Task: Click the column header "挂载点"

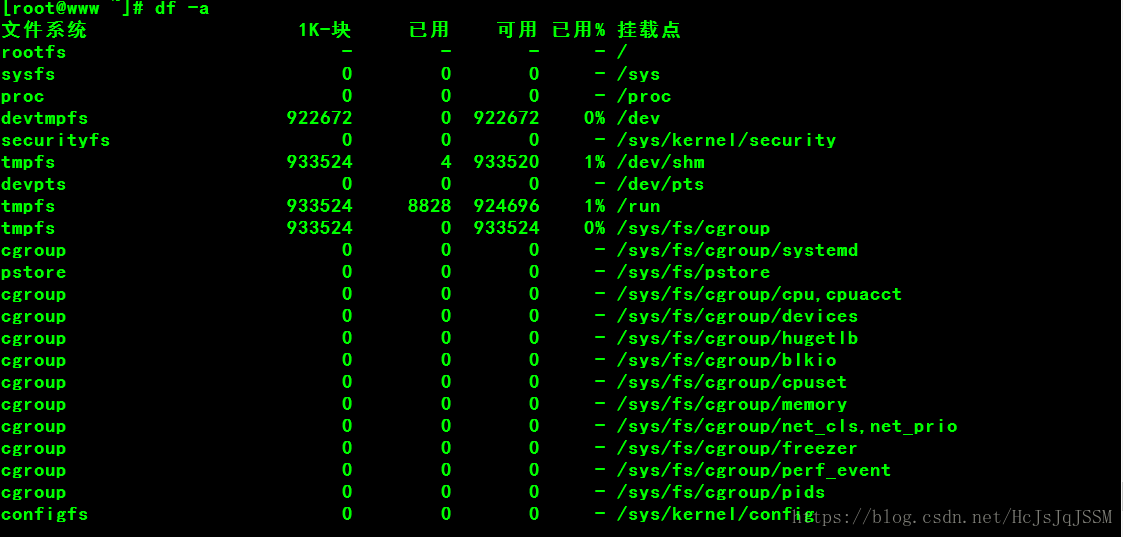Action: tap(649, 30)
